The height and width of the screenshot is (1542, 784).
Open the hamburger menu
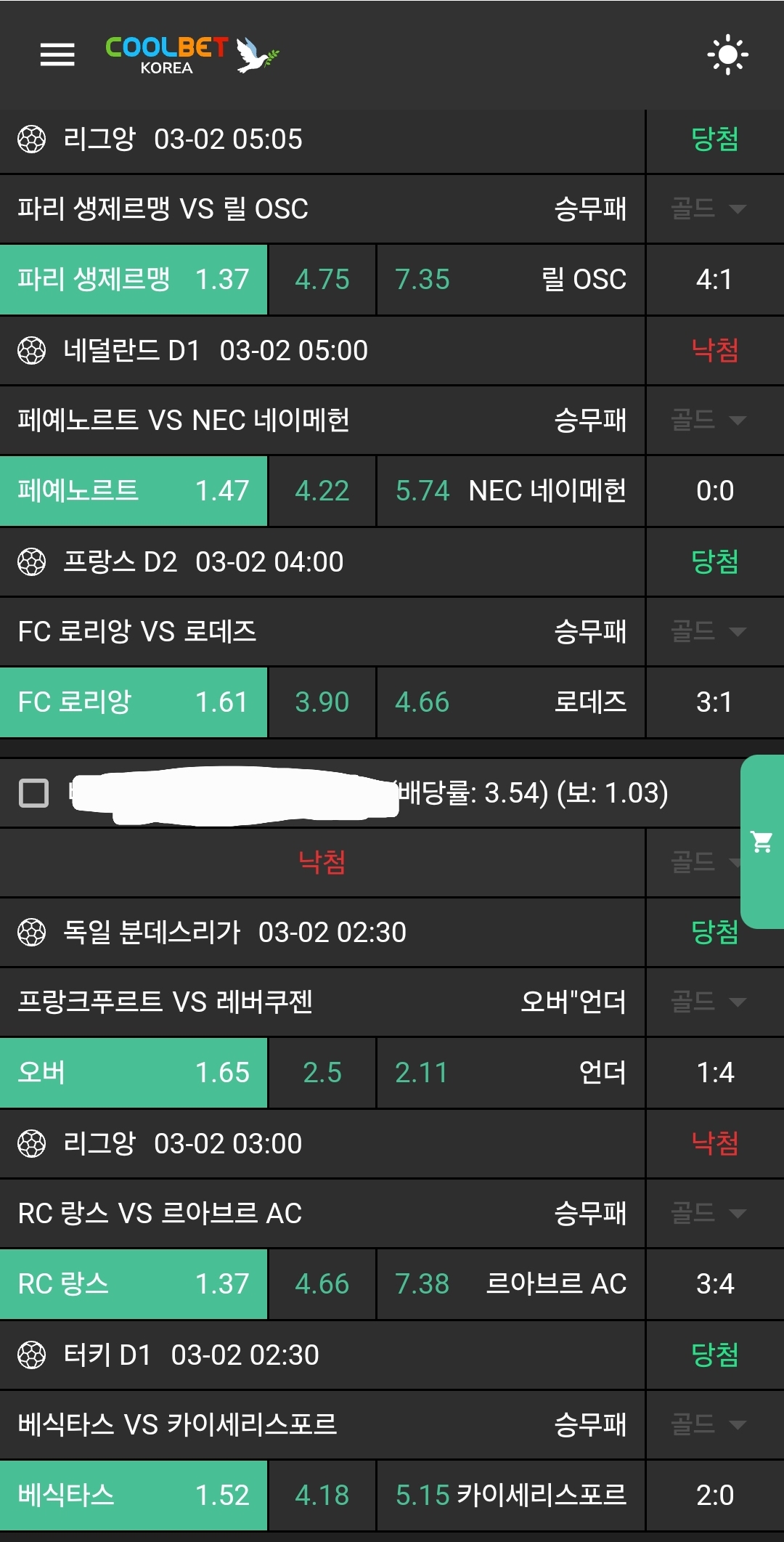[x=57, y=54]
